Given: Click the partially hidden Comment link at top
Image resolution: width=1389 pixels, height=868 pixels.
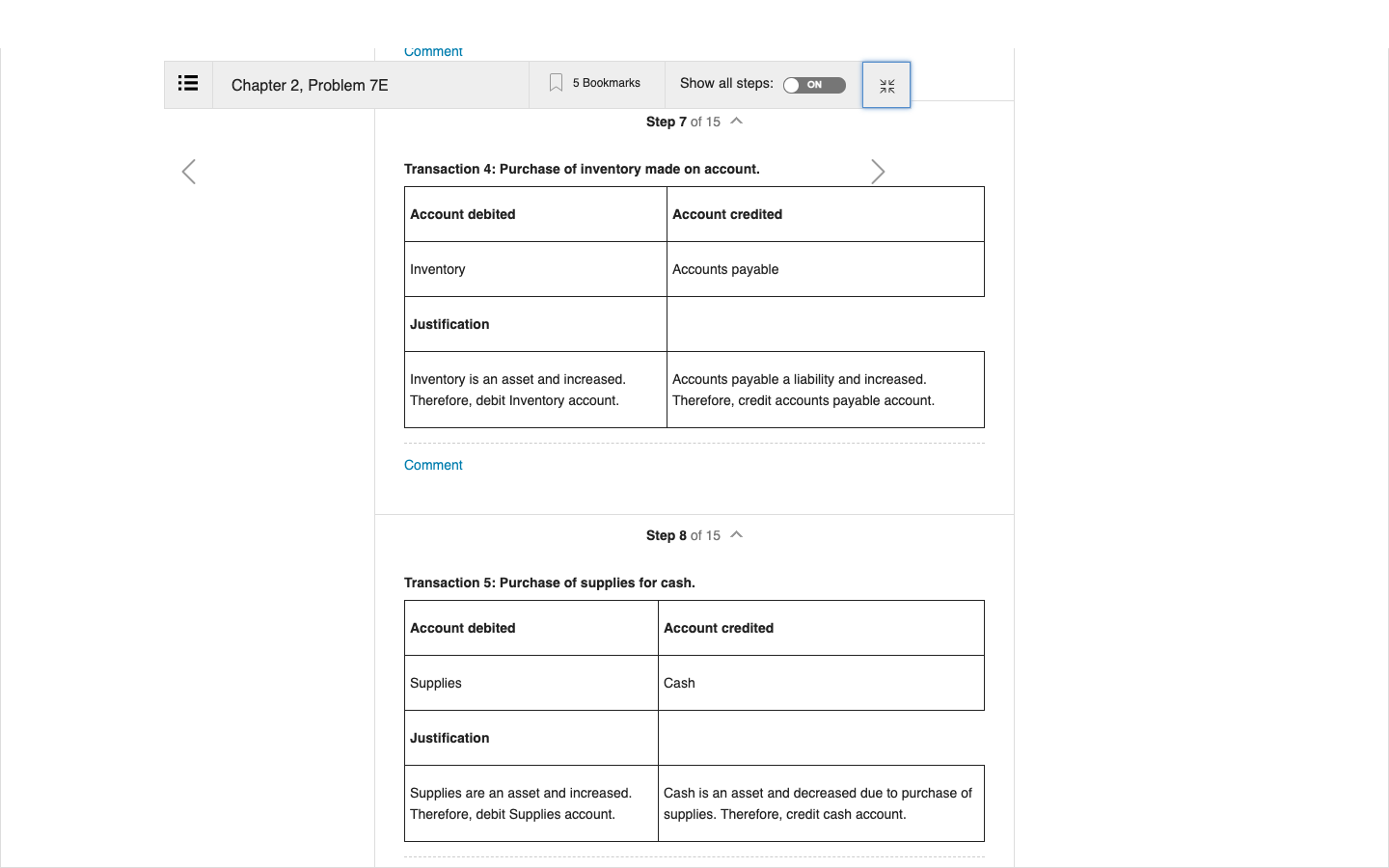Looking at the screenshot, I should click(x=433, y=52).
